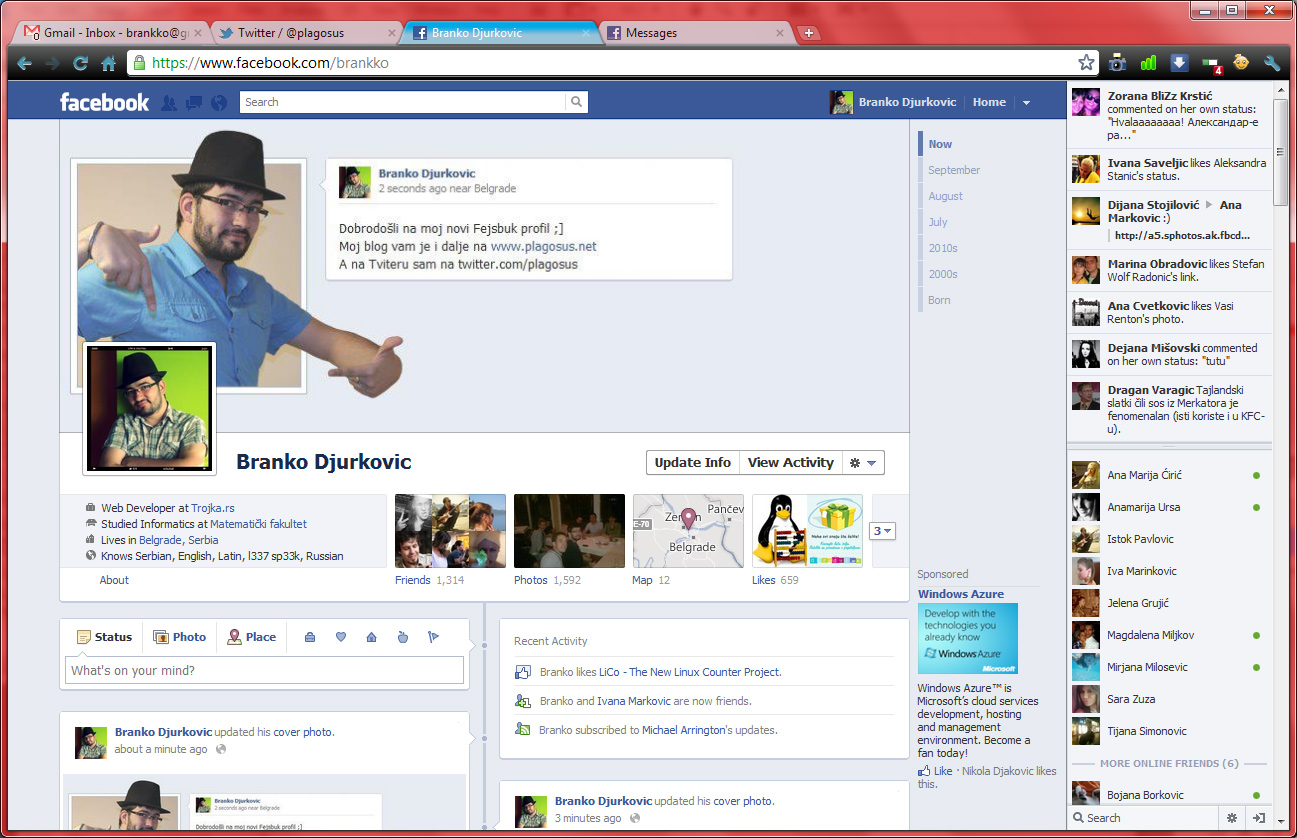The image size is (1297, 838).
Task: Select the life event briefcase icon
Action: 310,637
